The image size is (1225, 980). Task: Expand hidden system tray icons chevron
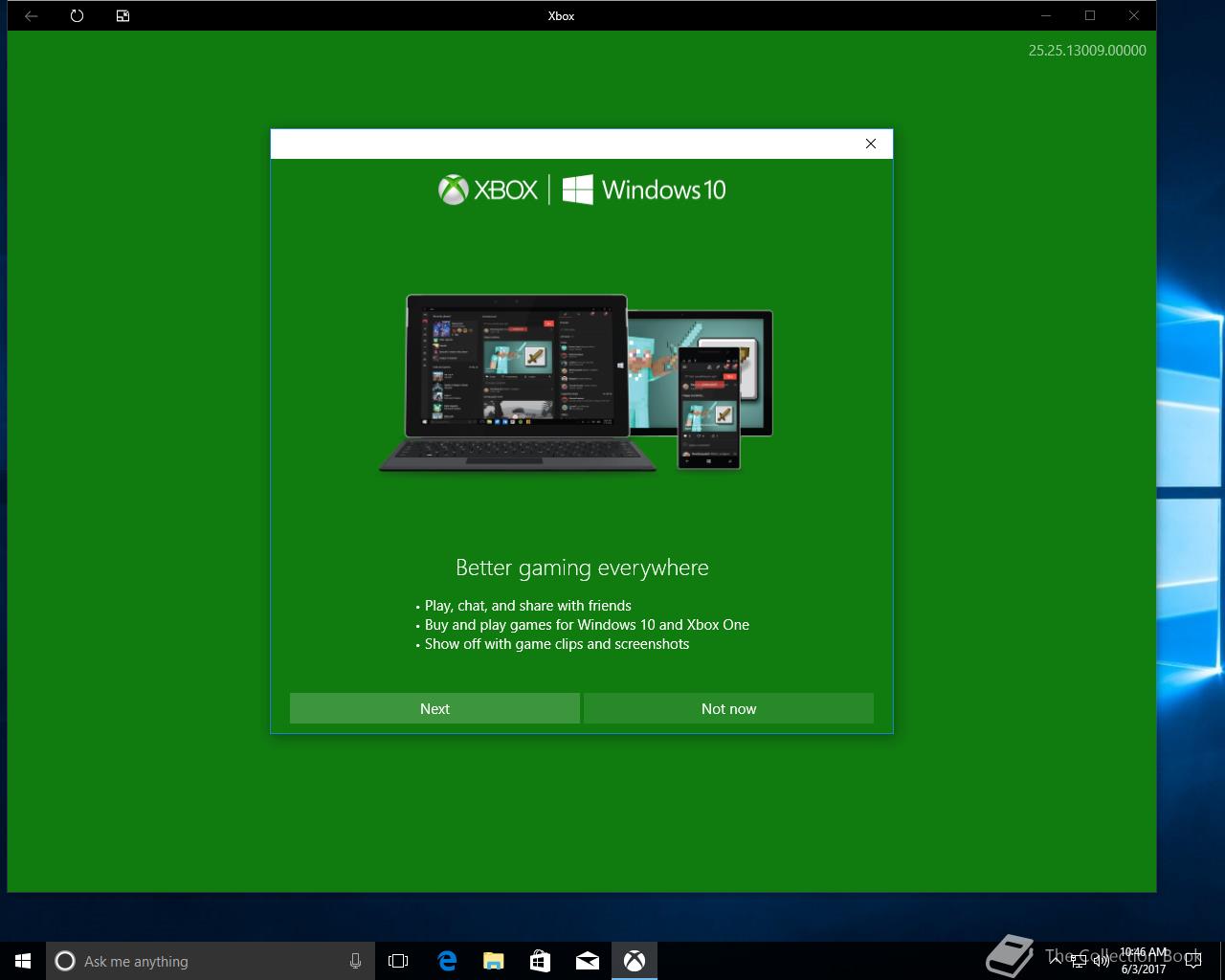[x=1056, y=961]
